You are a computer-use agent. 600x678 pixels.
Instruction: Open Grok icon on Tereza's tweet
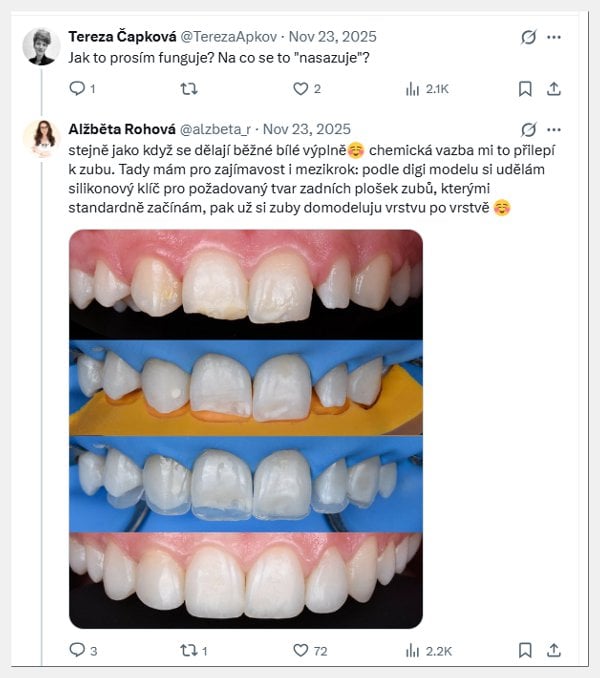coord(529,37)
